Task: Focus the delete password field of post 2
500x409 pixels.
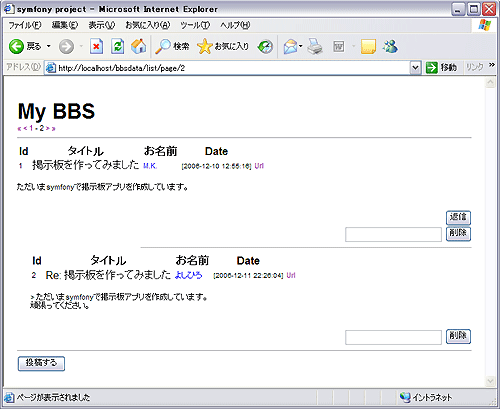Action: click(x=393, y=337)
